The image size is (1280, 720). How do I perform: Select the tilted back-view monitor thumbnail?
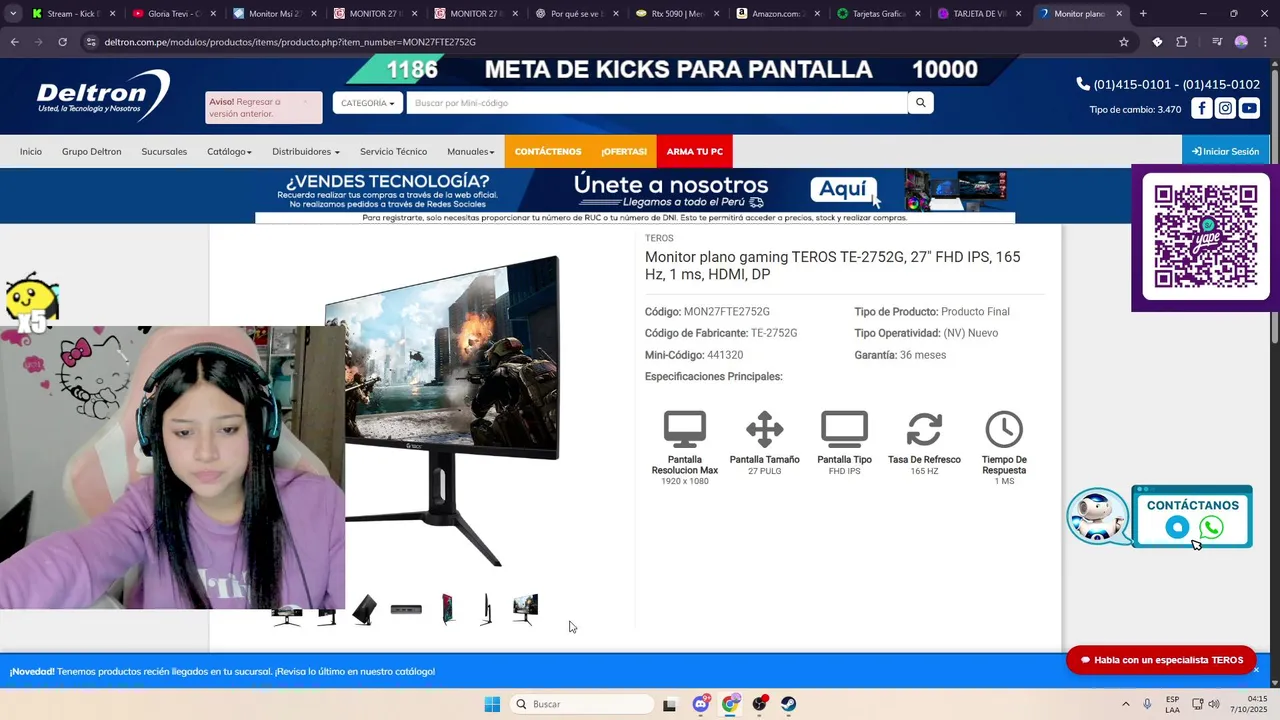[365, 609]
